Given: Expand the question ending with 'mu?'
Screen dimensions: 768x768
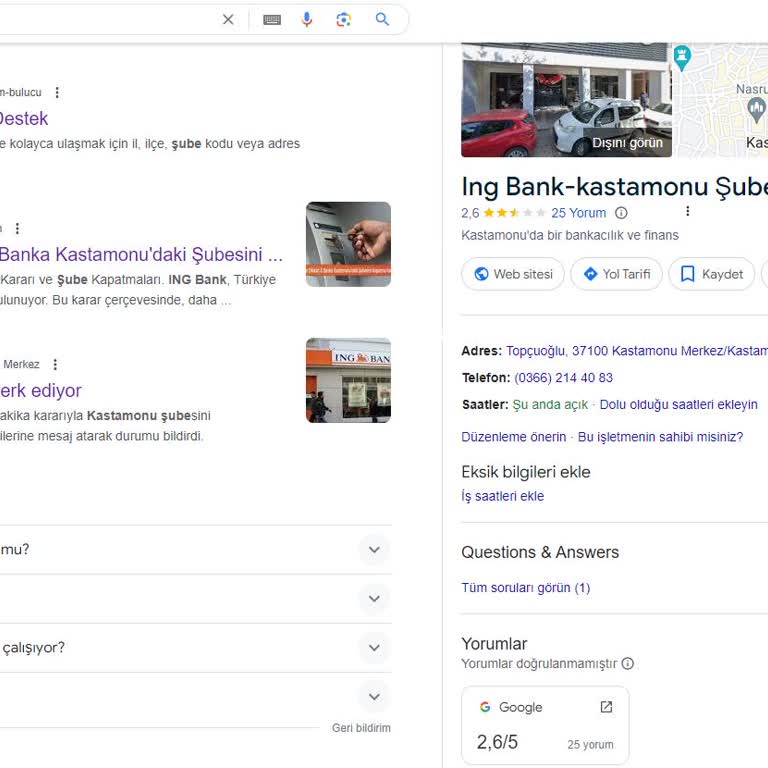Looking at the screenshot, I should point(374,550).
